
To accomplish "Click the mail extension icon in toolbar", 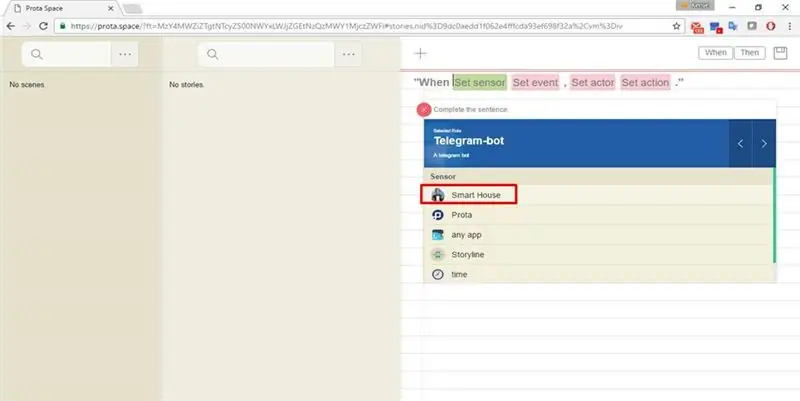I will (x=697, y=27).
